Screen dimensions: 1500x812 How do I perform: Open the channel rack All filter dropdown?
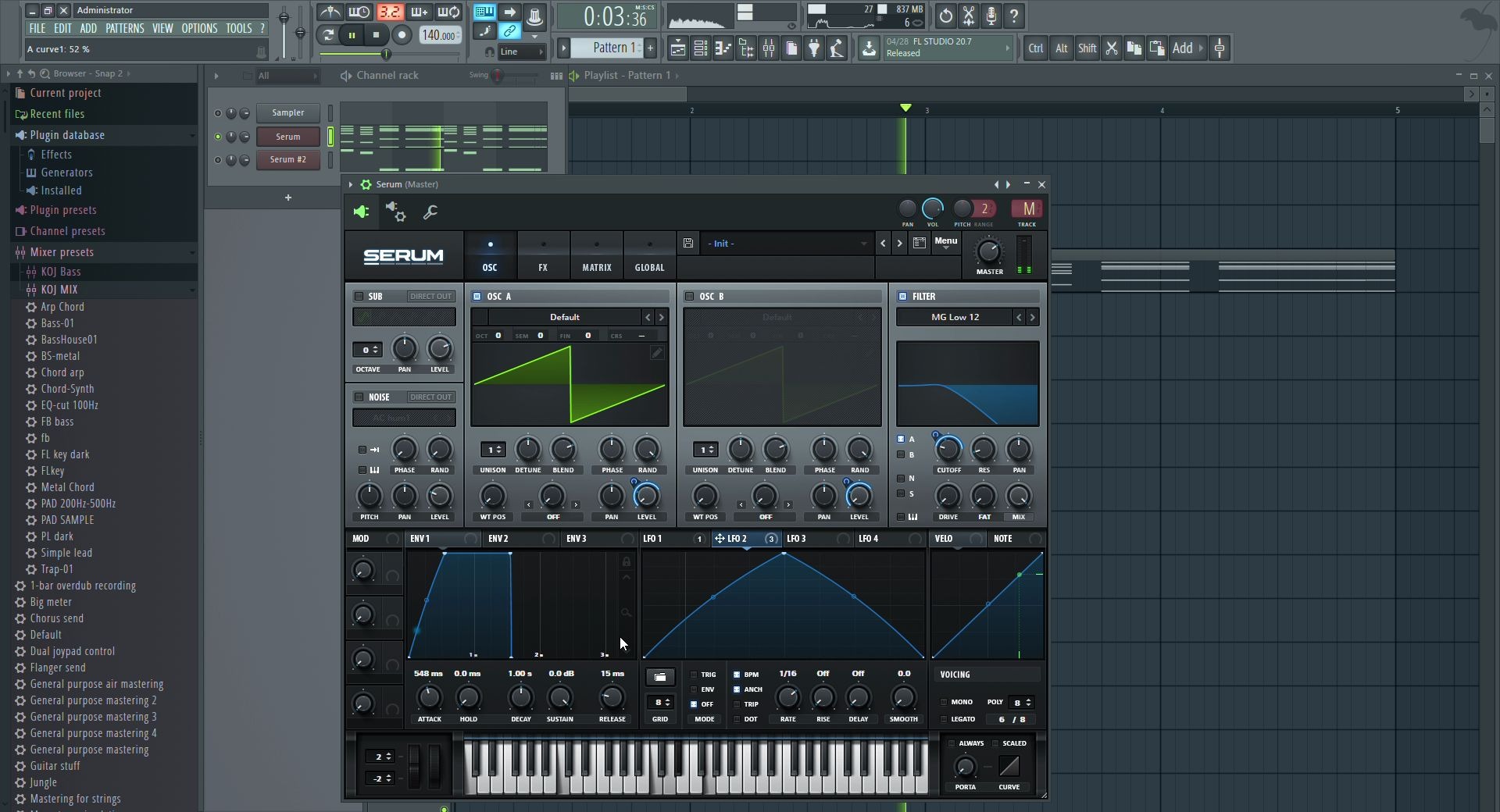[x=287, y=76]
